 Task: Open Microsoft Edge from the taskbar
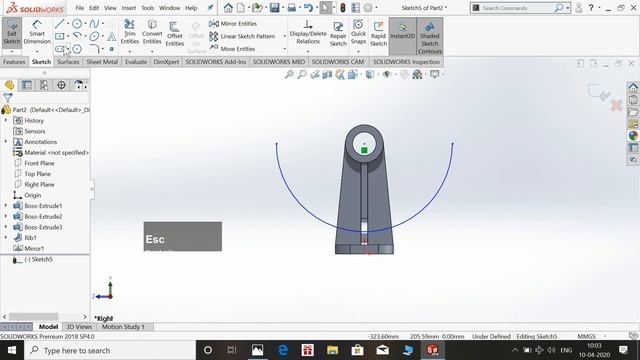[283, 350]
